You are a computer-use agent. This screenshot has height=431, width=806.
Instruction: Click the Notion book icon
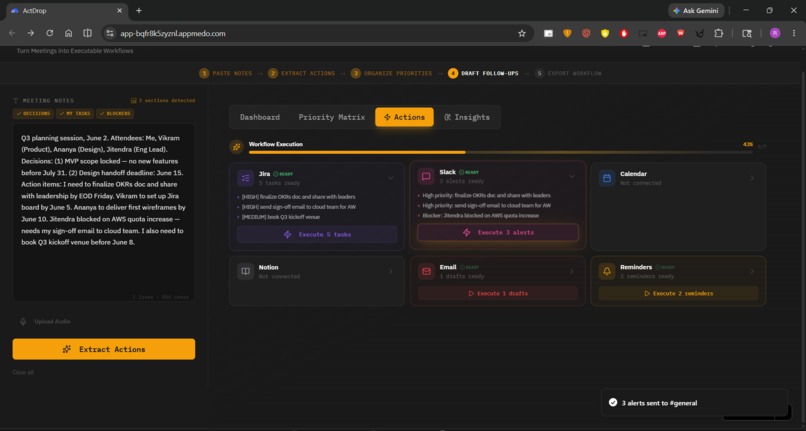click(x=245, y=271)
